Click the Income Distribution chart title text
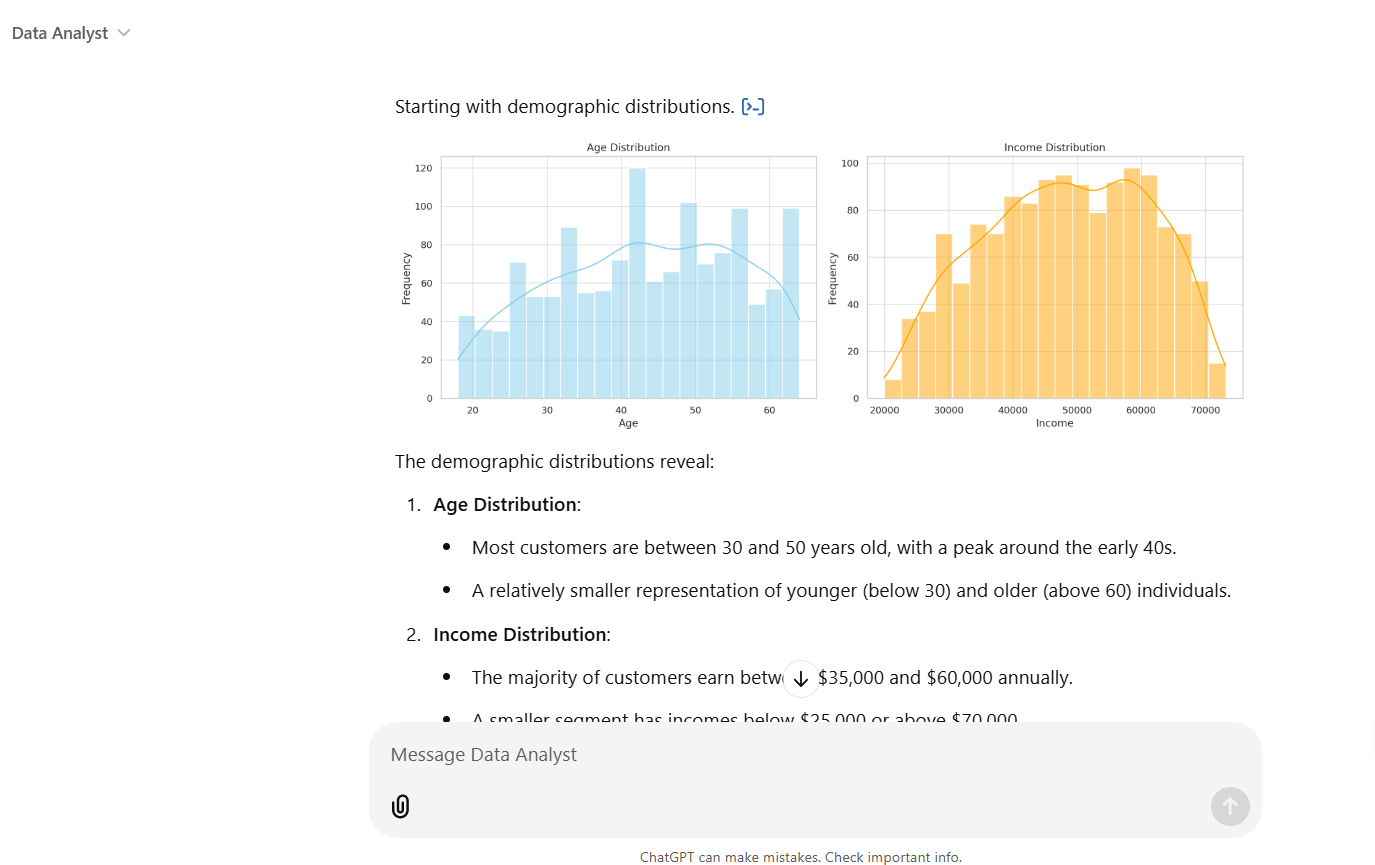This screenshot has height=865, width=1375. coord(1055,147)
